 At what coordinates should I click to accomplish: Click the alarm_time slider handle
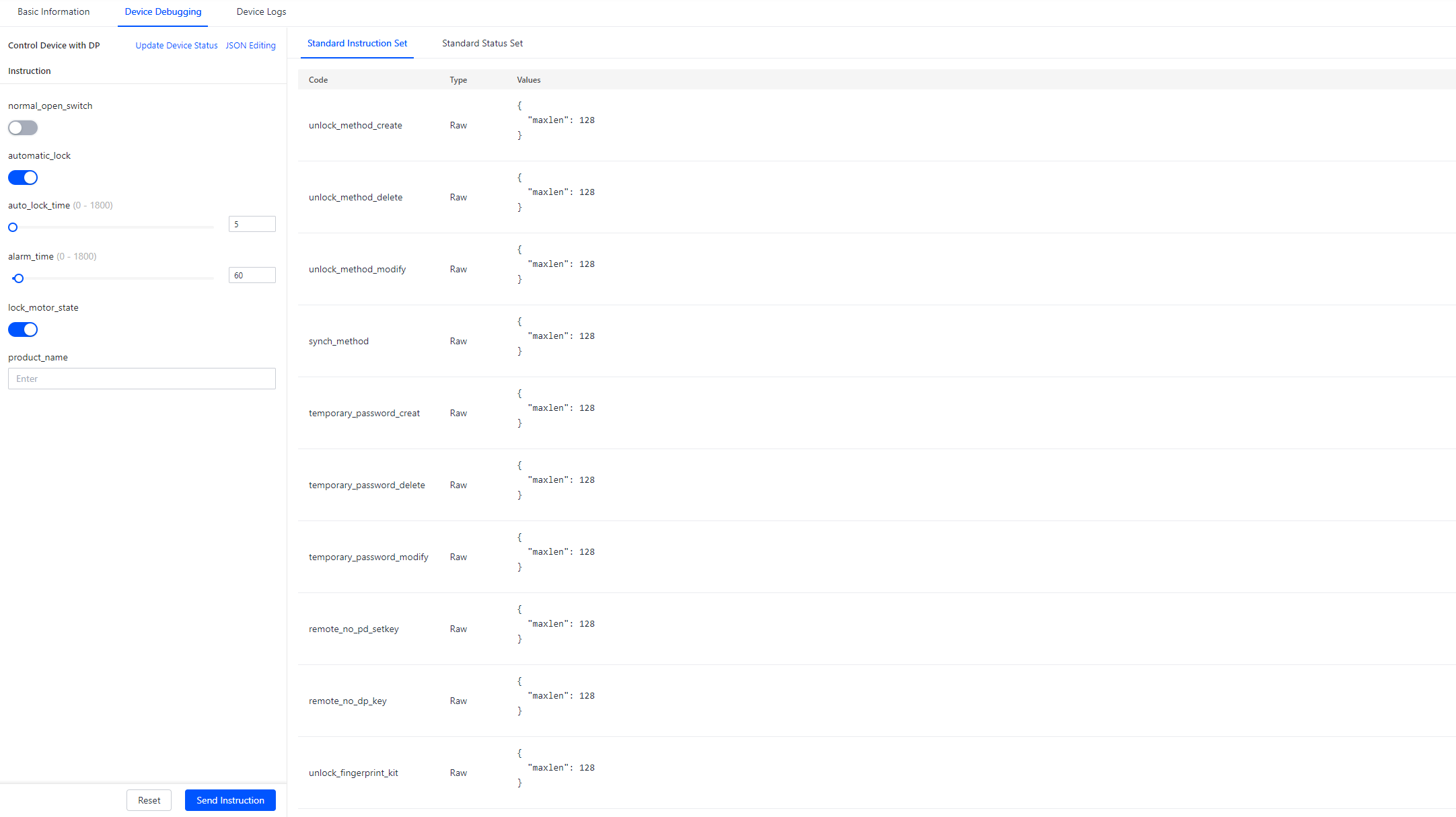(19, 278)
